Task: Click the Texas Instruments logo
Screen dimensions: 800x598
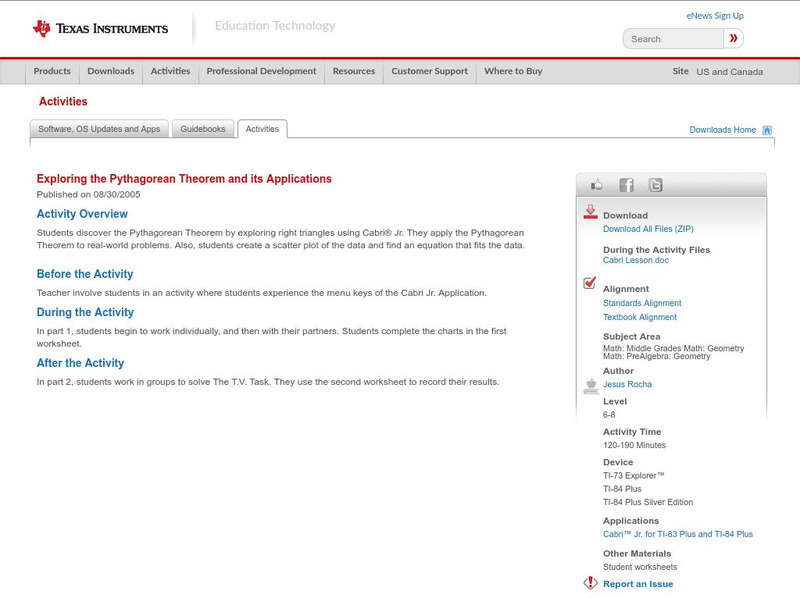Action: 100,28
